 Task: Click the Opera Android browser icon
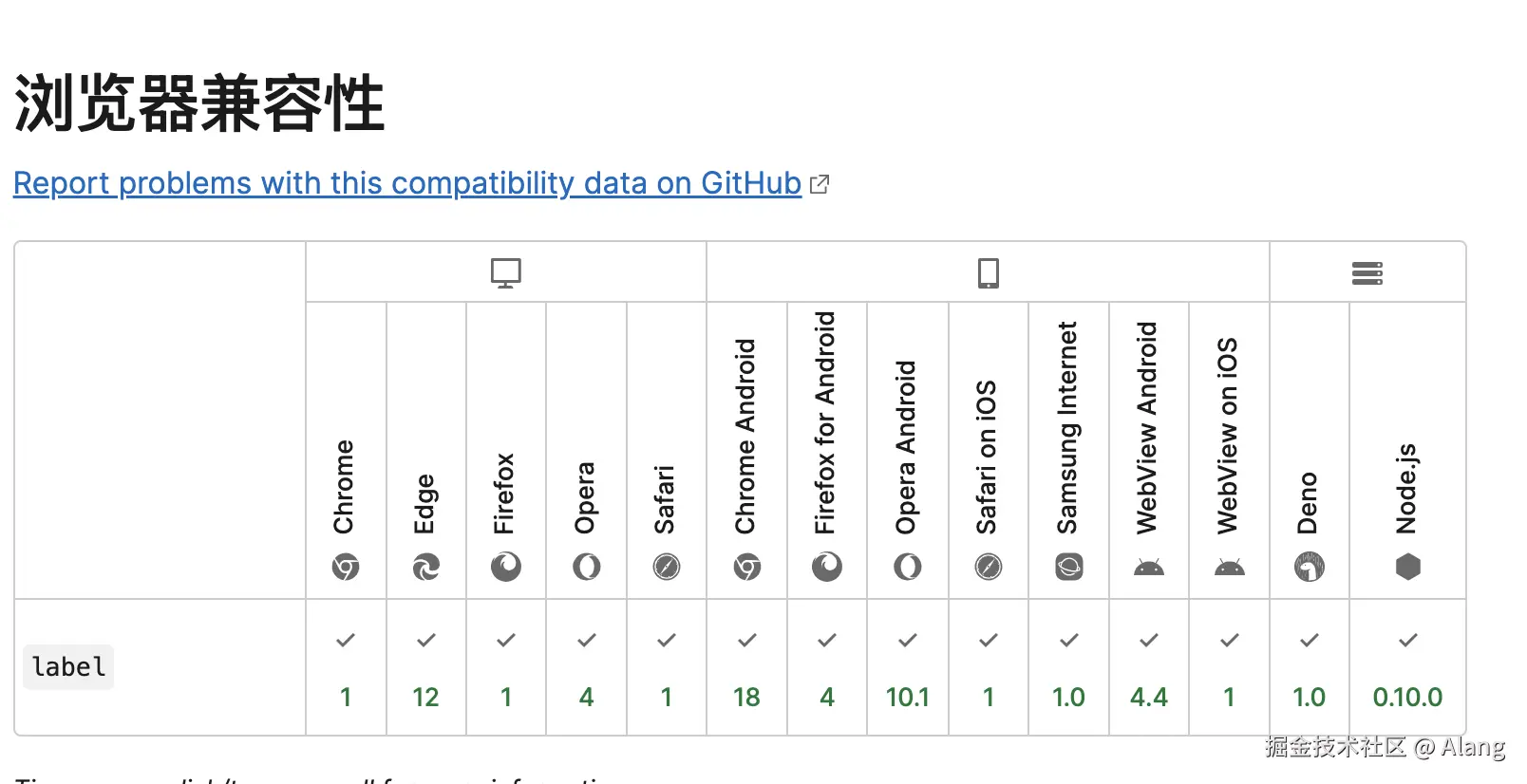pyautogui.click(x=908, y=568)
